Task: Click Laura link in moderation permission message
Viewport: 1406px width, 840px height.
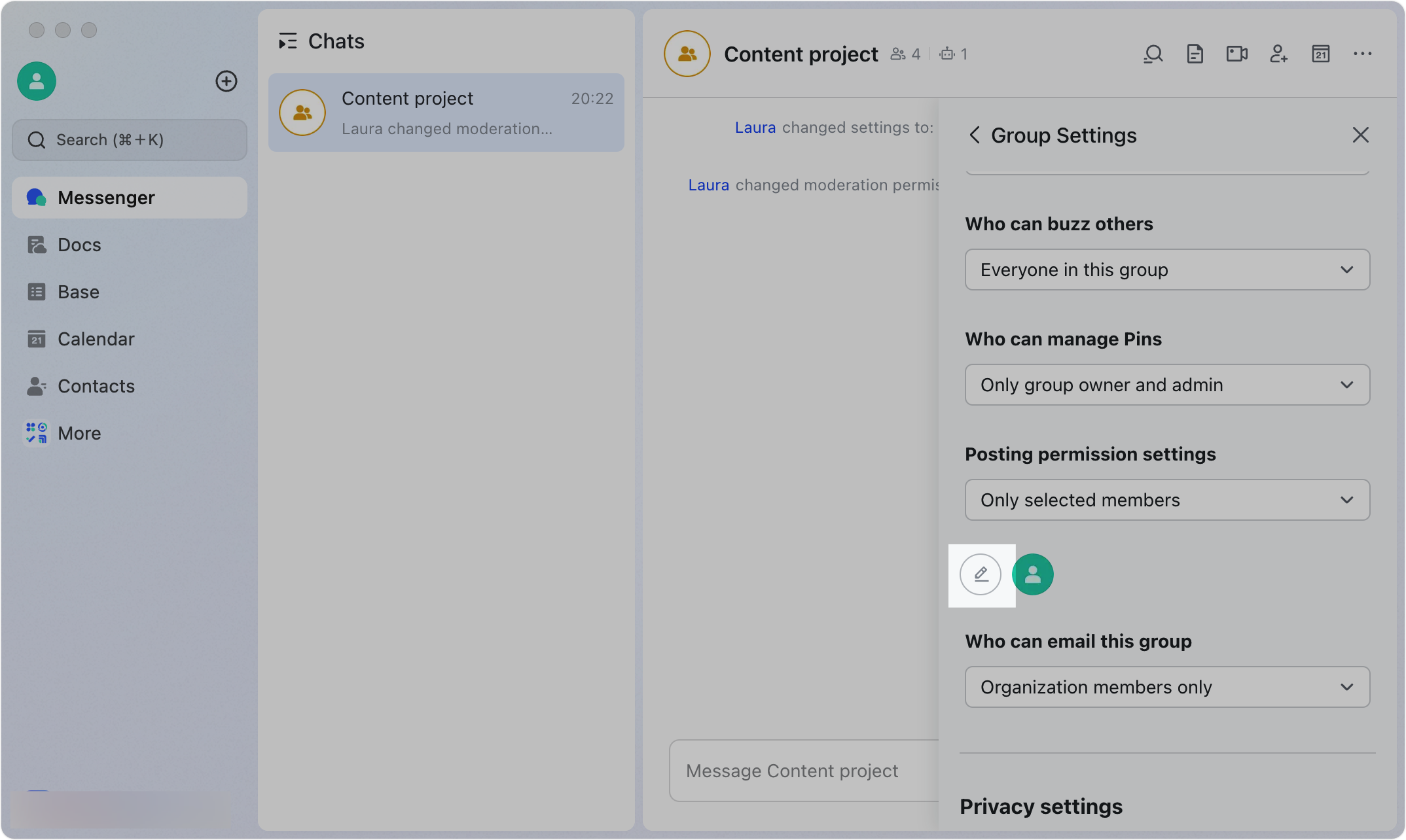Action: (x=708, y=185)
